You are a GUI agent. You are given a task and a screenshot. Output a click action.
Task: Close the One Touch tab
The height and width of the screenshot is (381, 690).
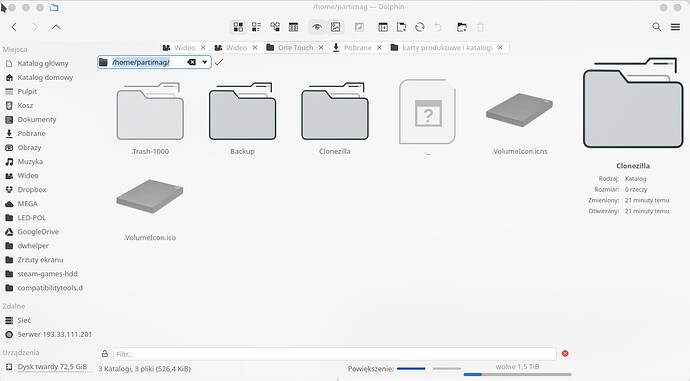(321, 48)
